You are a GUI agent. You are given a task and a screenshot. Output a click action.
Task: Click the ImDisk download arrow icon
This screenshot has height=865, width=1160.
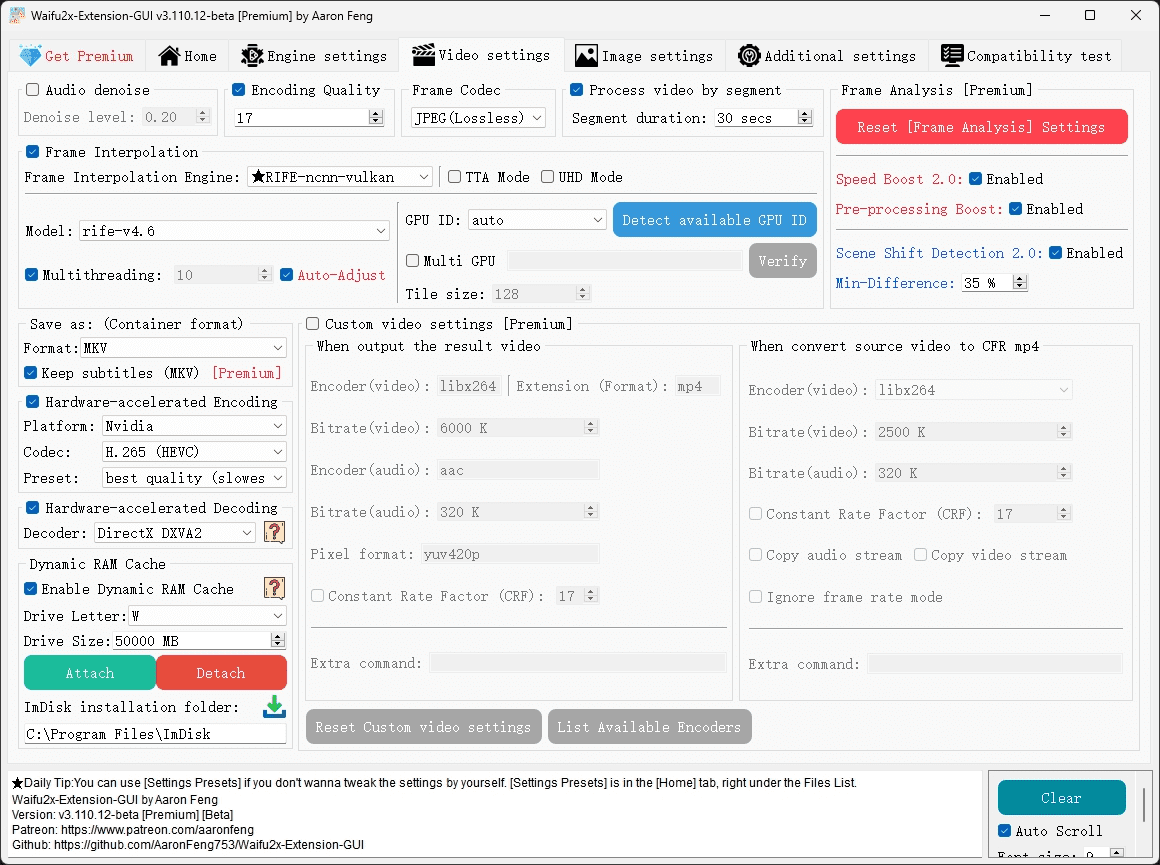point(274,707)
